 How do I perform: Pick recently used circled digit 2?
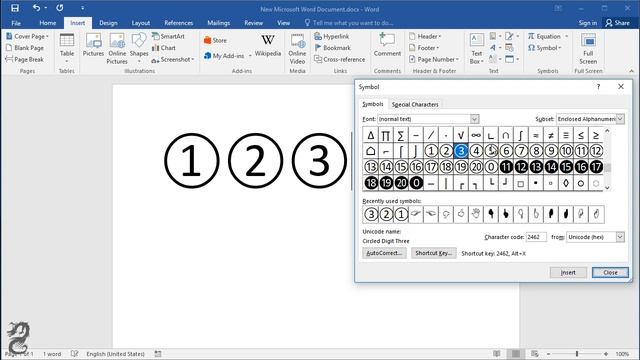pyautogui.click(x=386, y=214)
